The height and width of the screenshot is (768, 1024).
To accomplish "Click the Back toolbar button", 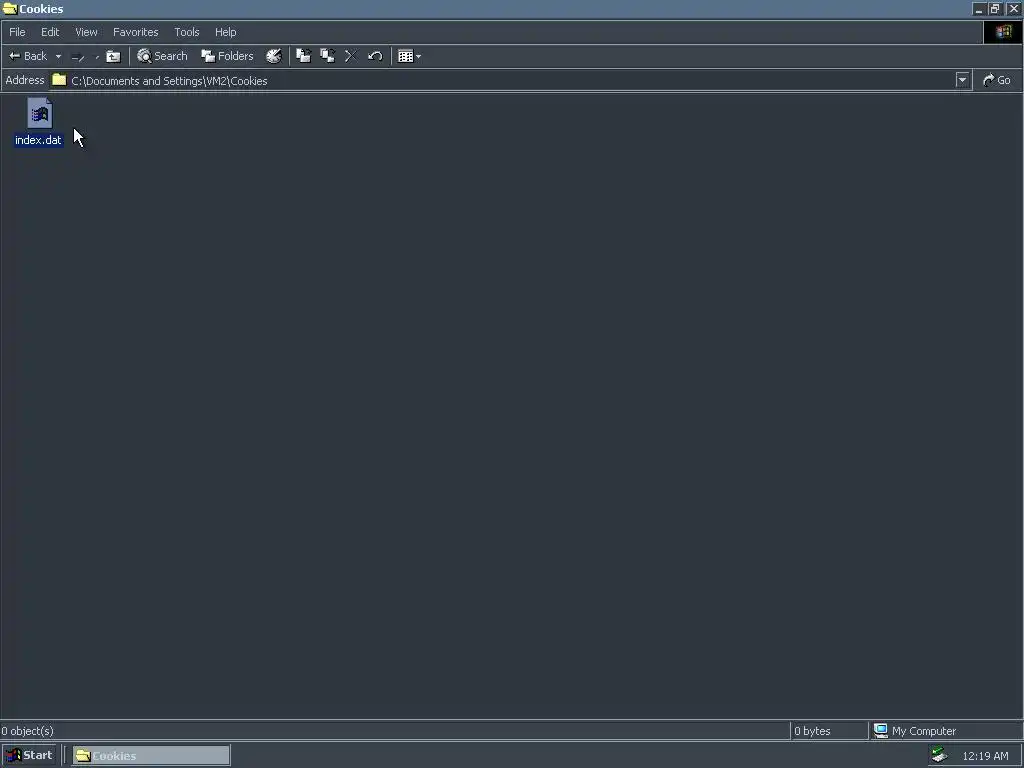I will [27, 56].
